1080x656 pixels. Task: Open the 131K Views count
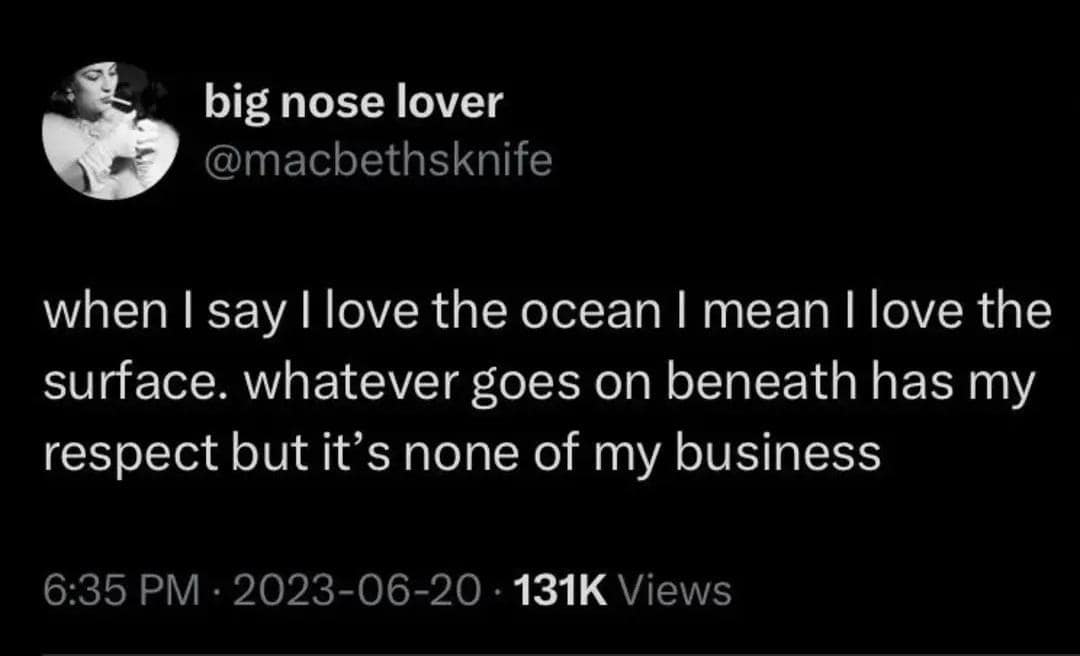click(621, 591)
